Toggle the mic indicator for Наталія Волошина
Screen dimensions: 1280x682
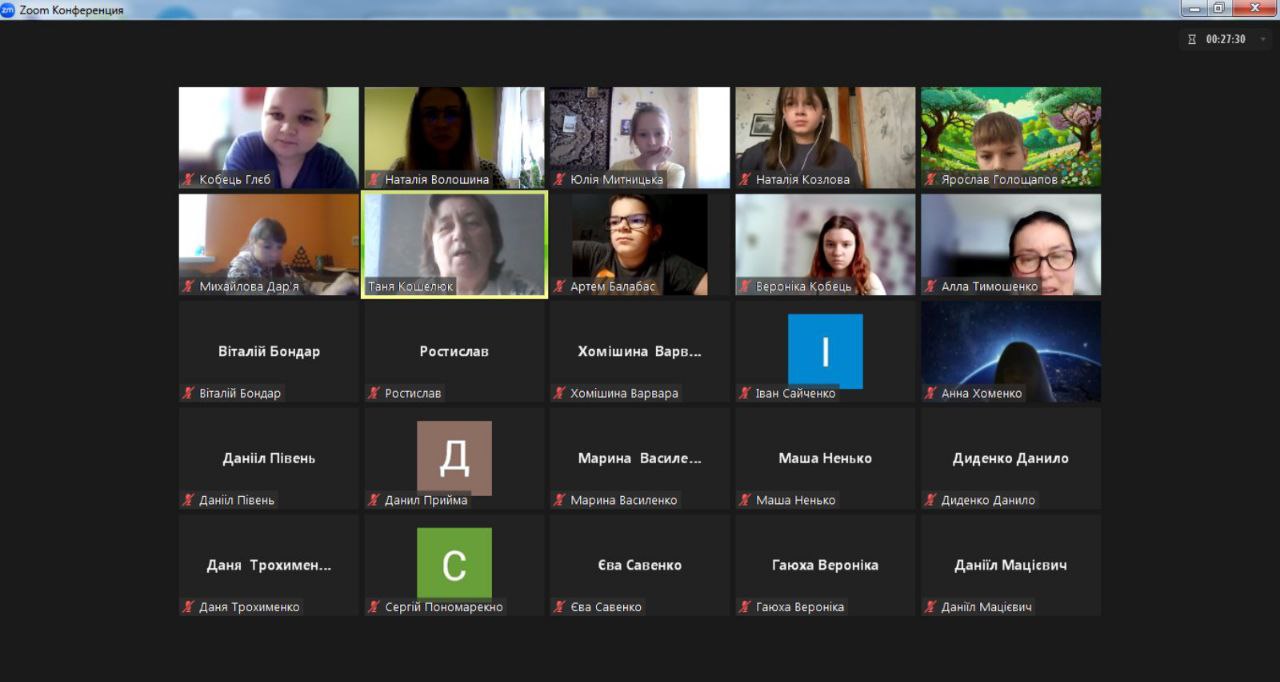(x=374, y=180)
